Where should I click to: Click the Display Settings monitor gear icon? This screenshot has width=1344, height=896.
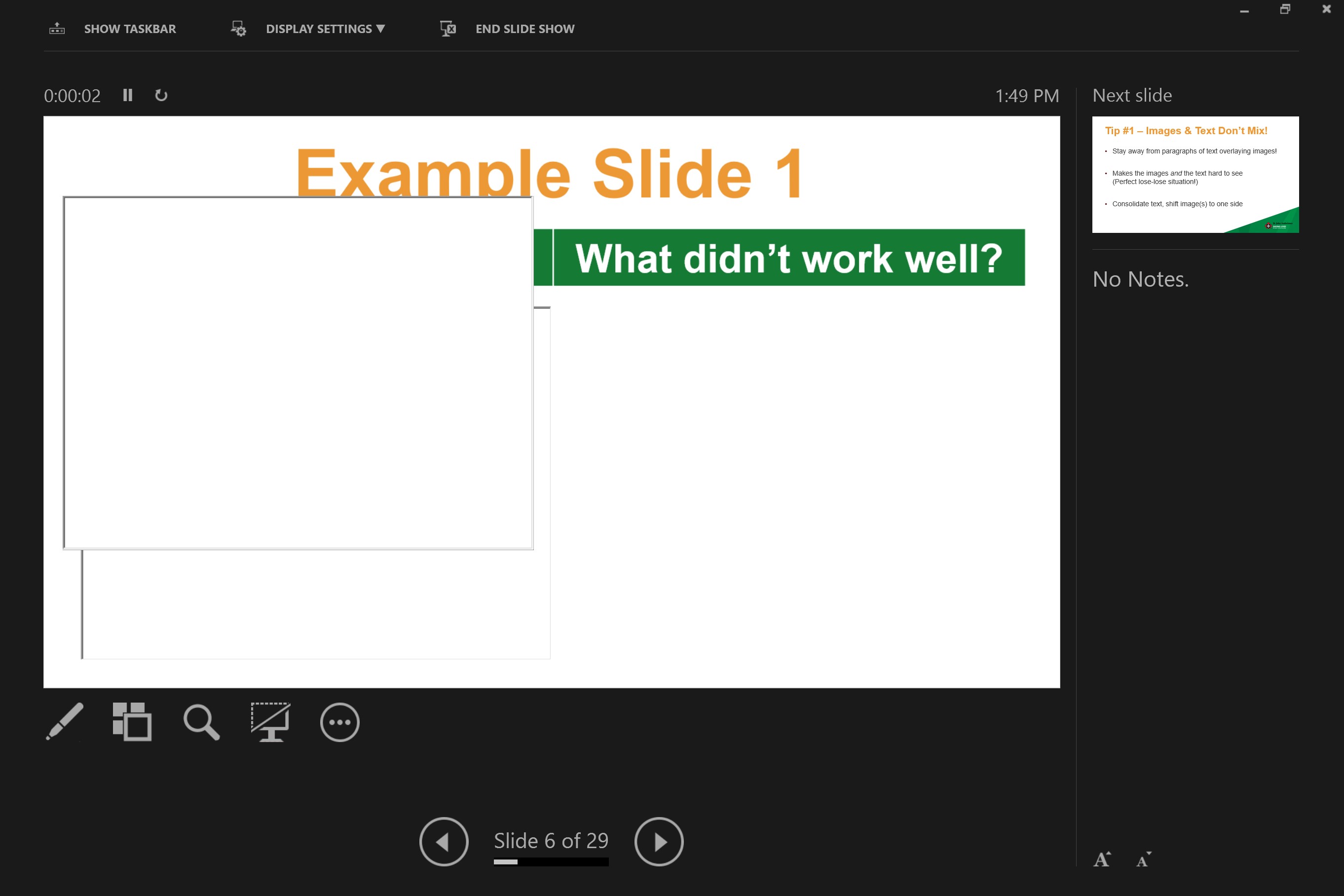(x=238, y=29)
